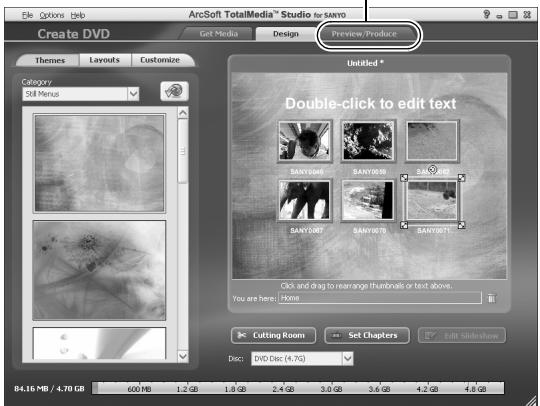The image size is (540, 406).
Task: Select the Customize tab
Action: coord(160,60)
